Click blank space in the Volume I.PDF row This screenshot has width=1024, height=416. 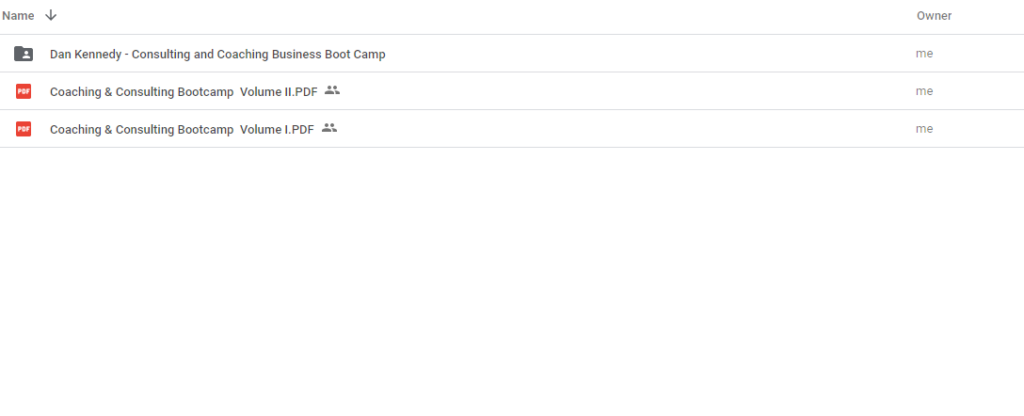tap(650, 129)
